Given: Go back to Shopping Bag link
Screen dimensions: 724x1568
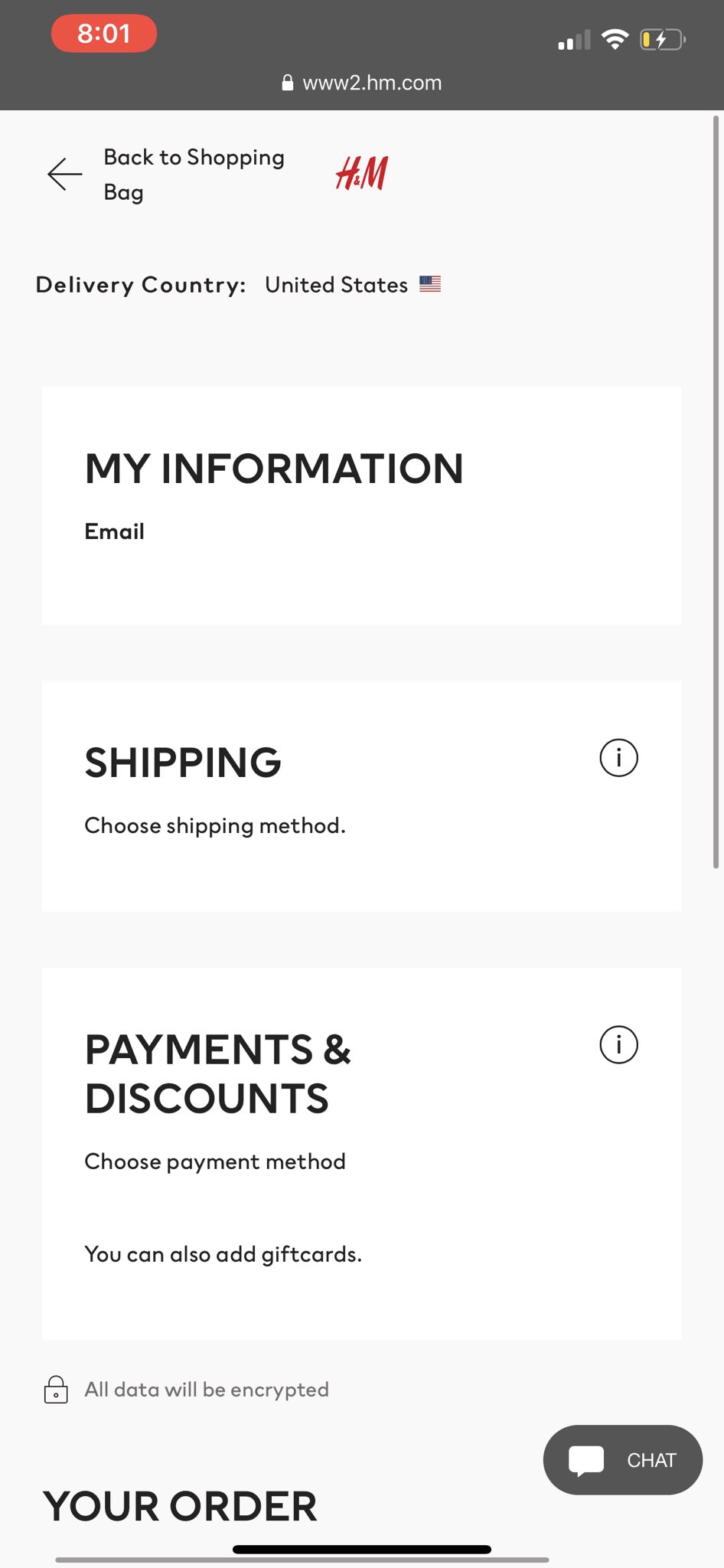Looking at the screenshot, I should coord(194,175).
